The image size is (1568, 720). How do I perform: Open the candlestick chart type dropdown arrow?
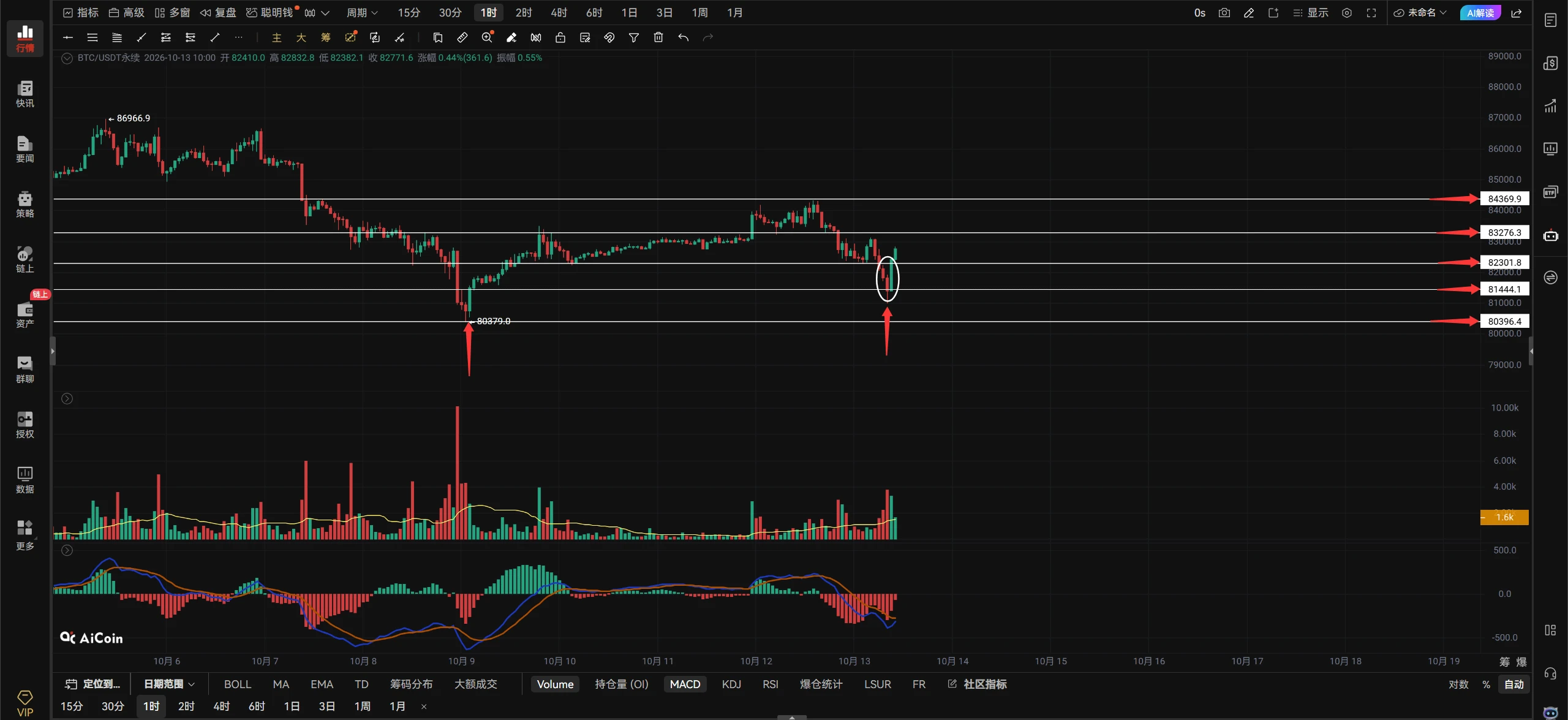pos(325,13)
